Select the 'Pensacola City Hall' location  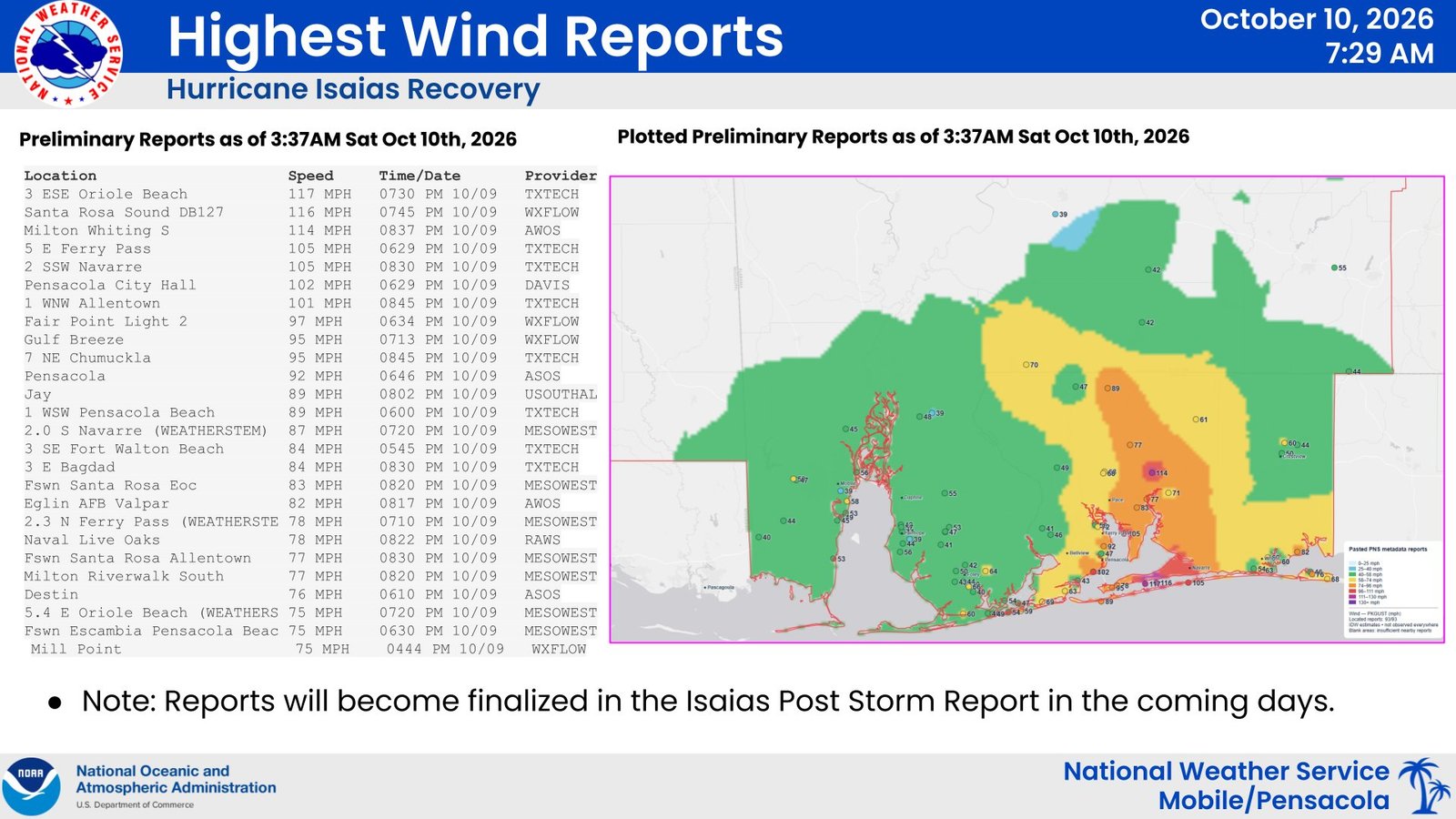pyautogui.click(x=110, y=285)
